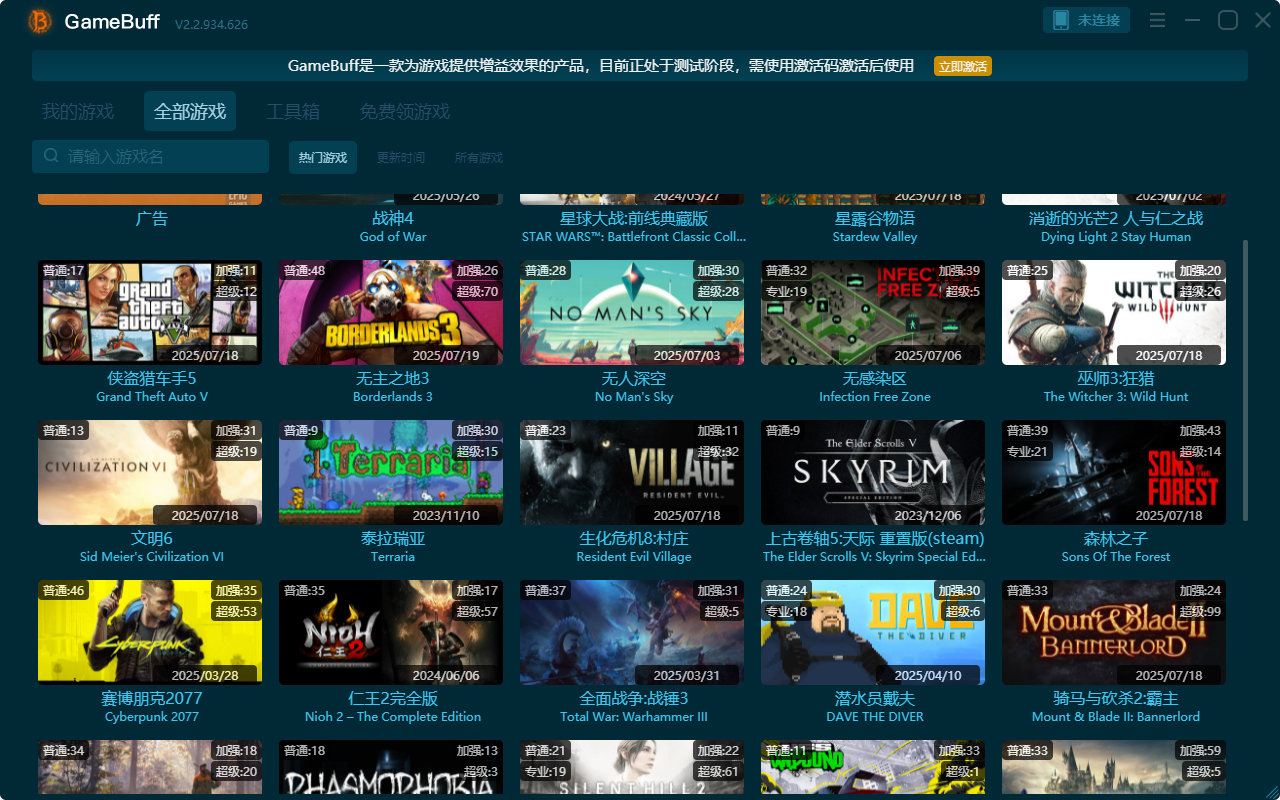Viewport: 1280px width, 800px height.
Task: Open the hamburger menu in the title bar
Action: click(1157, 19)
